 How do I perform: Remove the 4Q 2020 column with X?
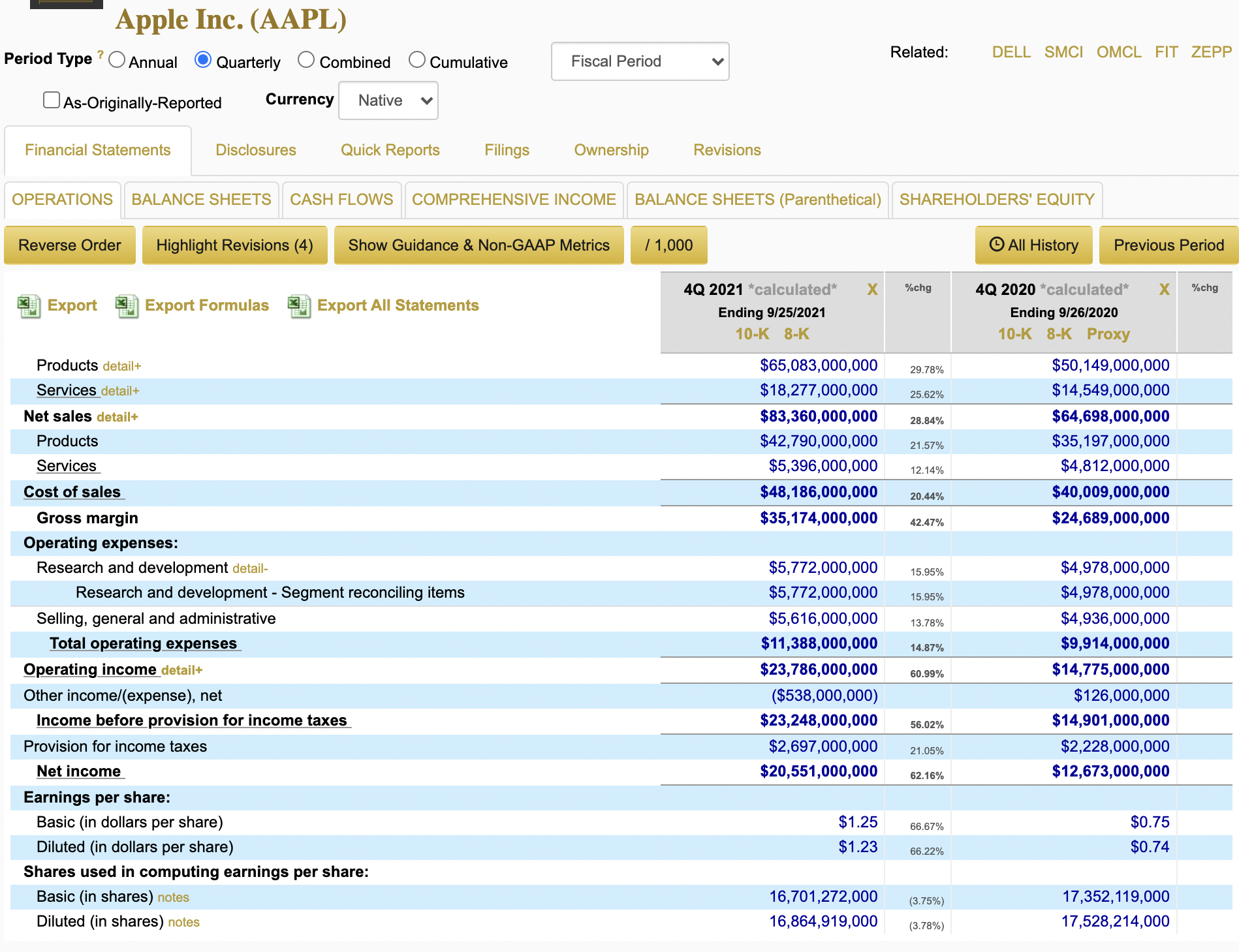tap(1163, 289)
